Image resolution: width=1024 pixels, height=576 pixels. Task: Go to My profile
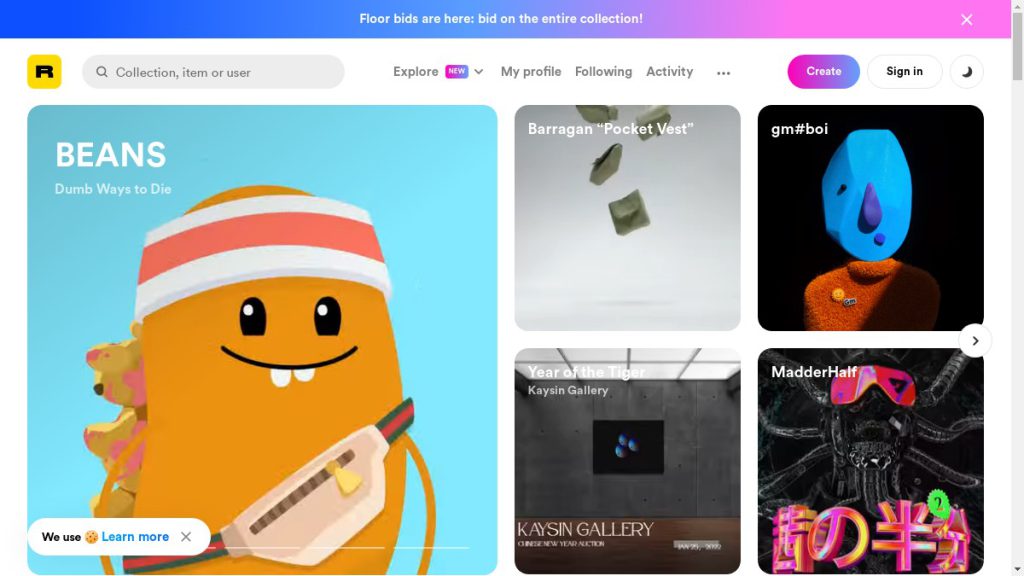(531, 72)
